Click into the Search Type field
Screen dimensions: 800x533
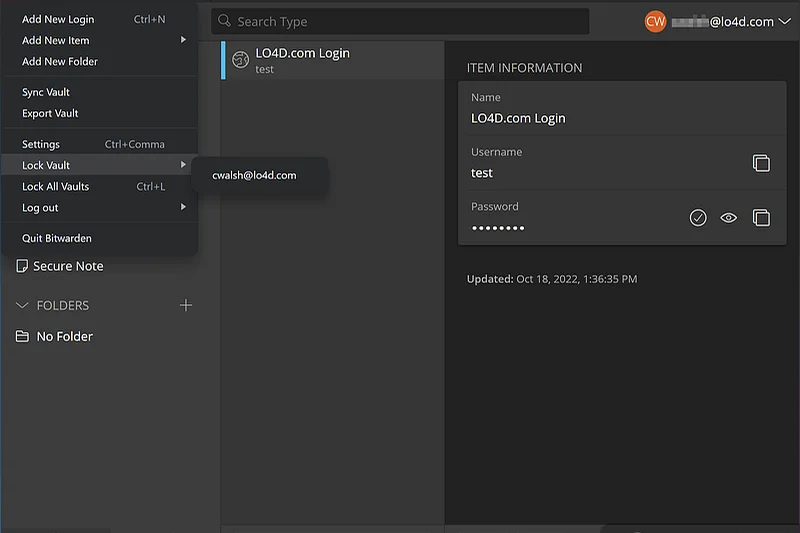(400, 21)
